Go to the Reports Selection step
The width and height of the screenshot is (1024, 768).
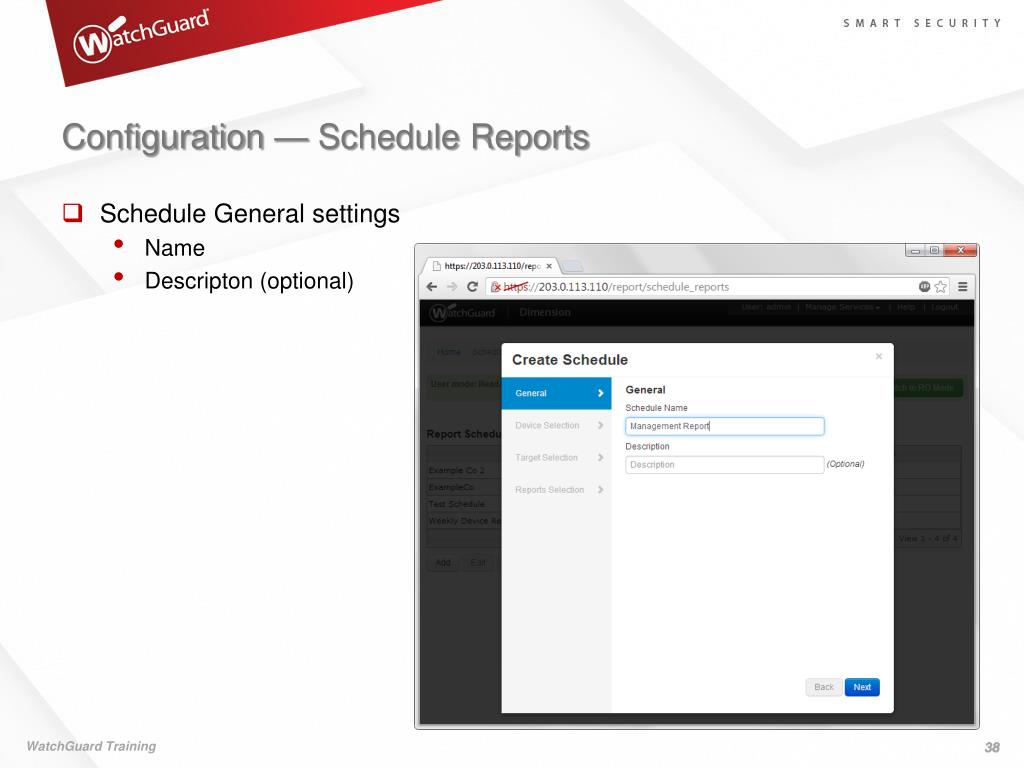pyautogui.click(x=556, y=490)
